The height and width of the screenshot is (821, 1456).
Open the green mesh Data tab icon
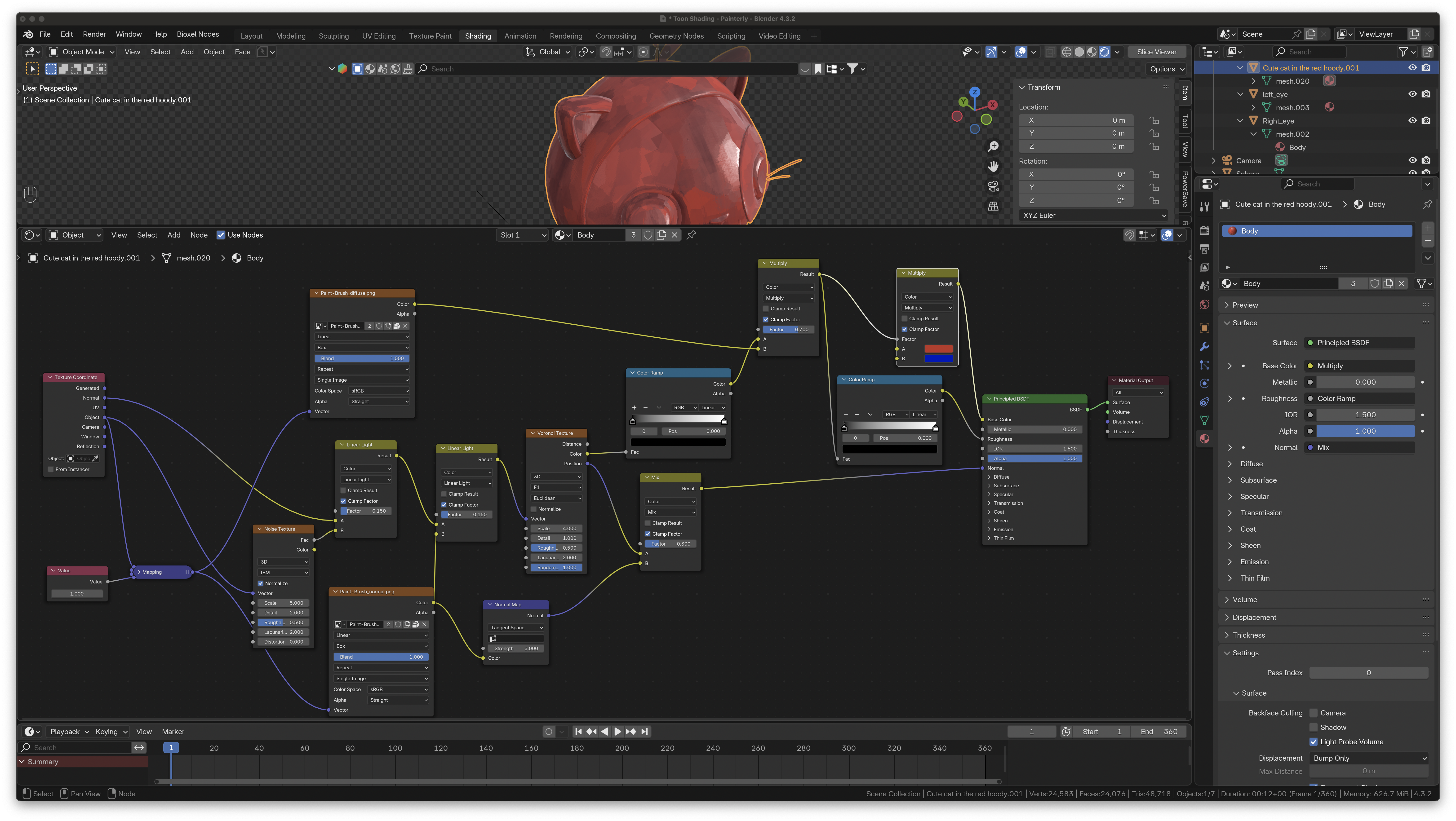pos(1204,420)
